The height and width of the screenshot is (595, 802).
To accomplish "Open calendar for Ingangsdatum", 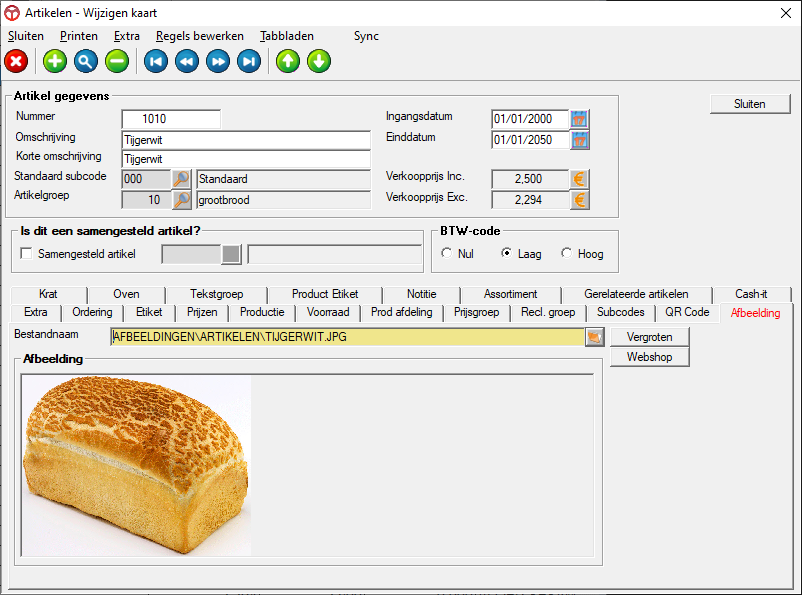I will tap(579, 119).
